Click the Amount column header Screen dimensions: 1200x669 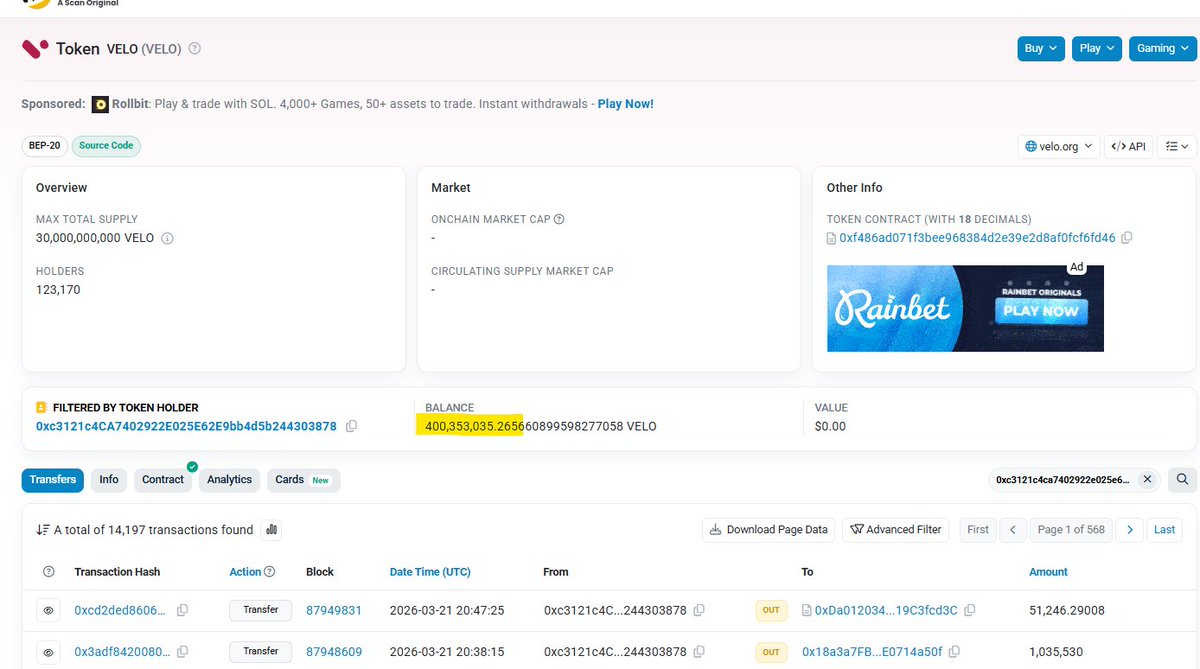click(1048, 572)
